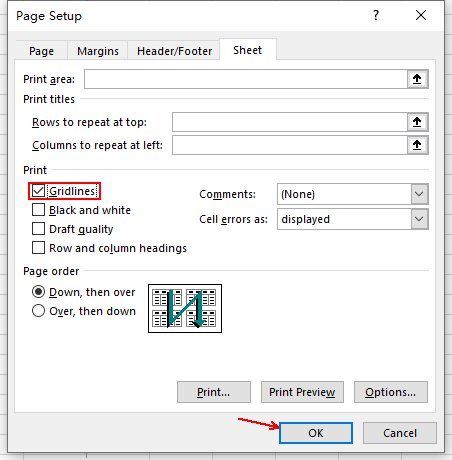Open Print Preview

[302, 392]
